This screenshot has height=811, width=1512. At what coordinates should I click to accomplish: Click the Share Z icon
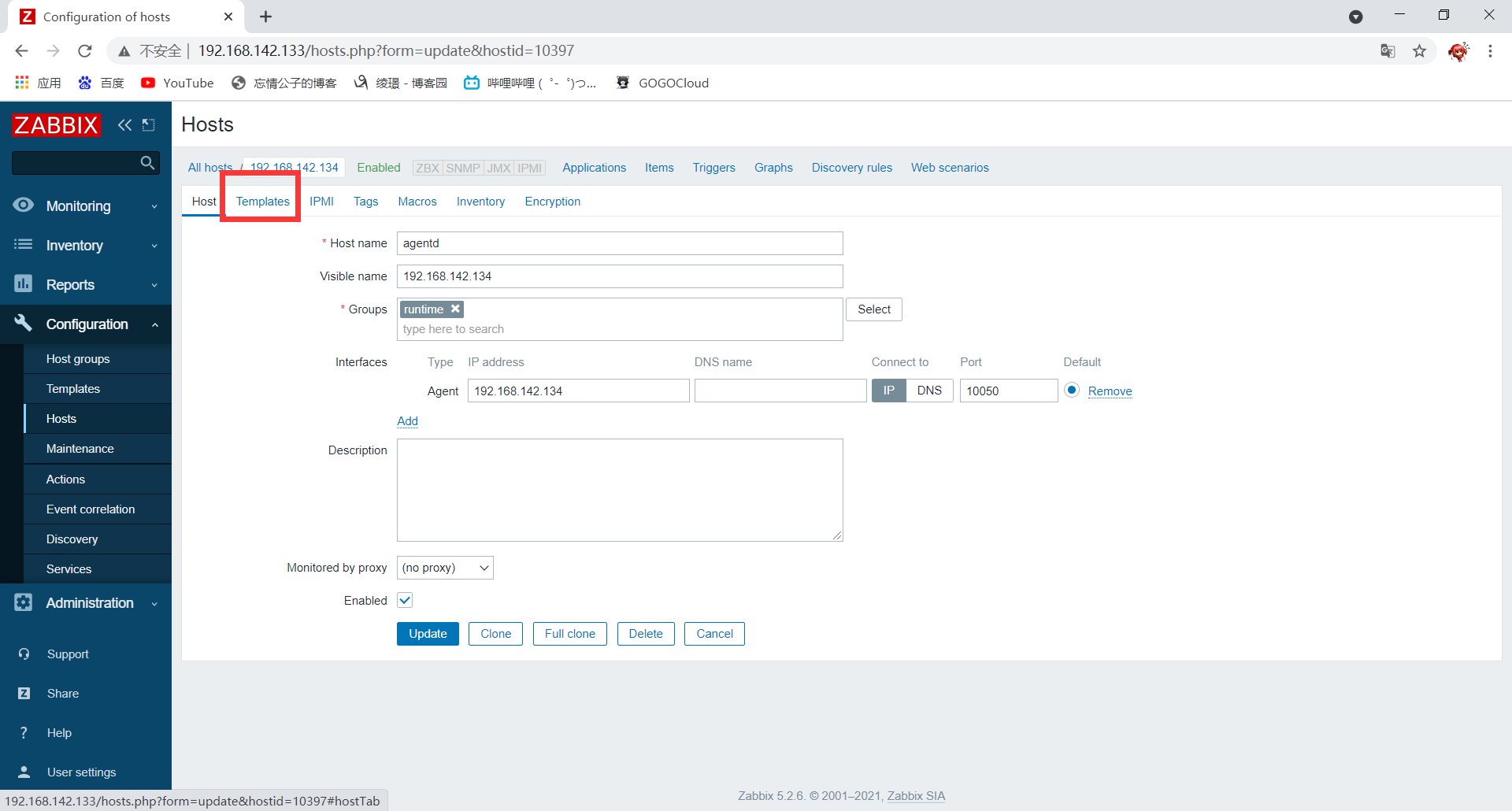click(24, 693)
